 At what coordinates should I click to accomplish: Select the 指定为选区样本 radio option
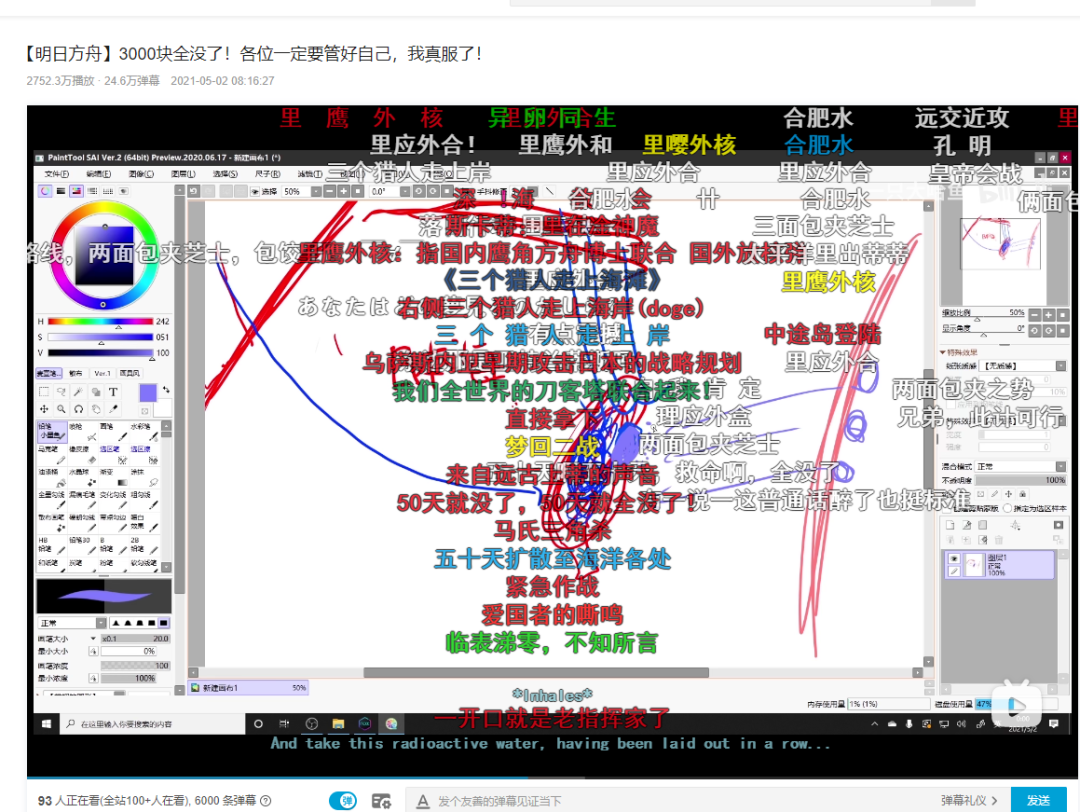[x=1008, y=508]
